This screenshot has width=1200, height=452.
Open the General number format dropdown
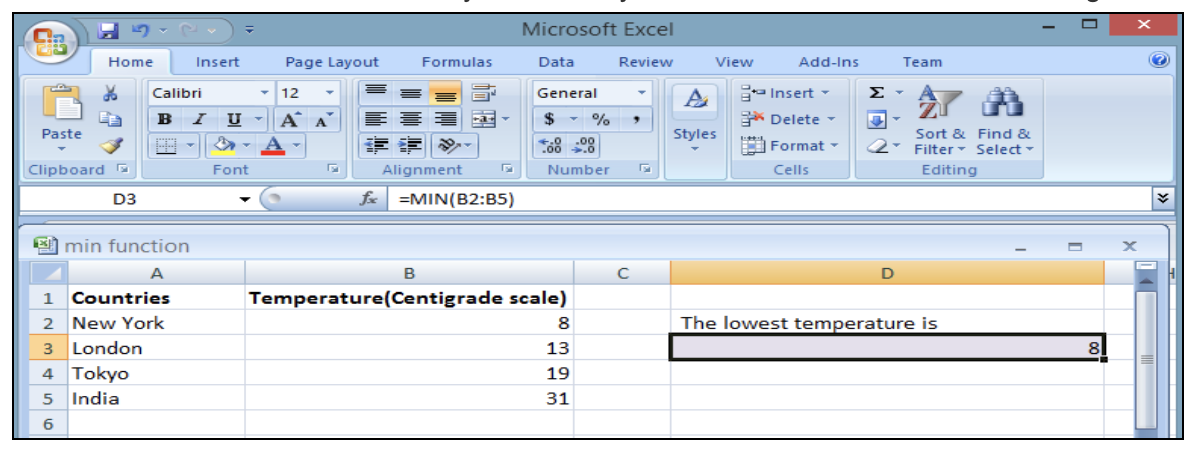click(x=642, y=93)
